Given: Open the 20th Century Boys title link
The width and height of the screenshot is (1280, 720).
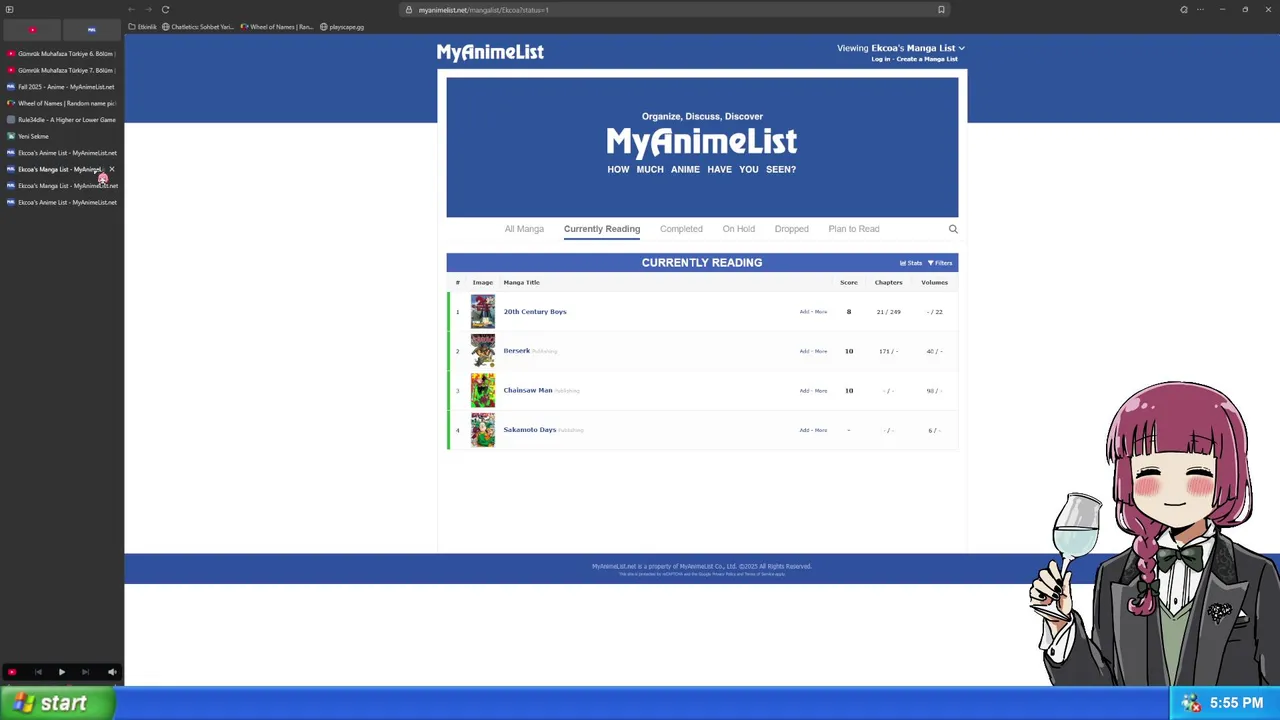Looking at the screenshot, I should pos(535,312).
